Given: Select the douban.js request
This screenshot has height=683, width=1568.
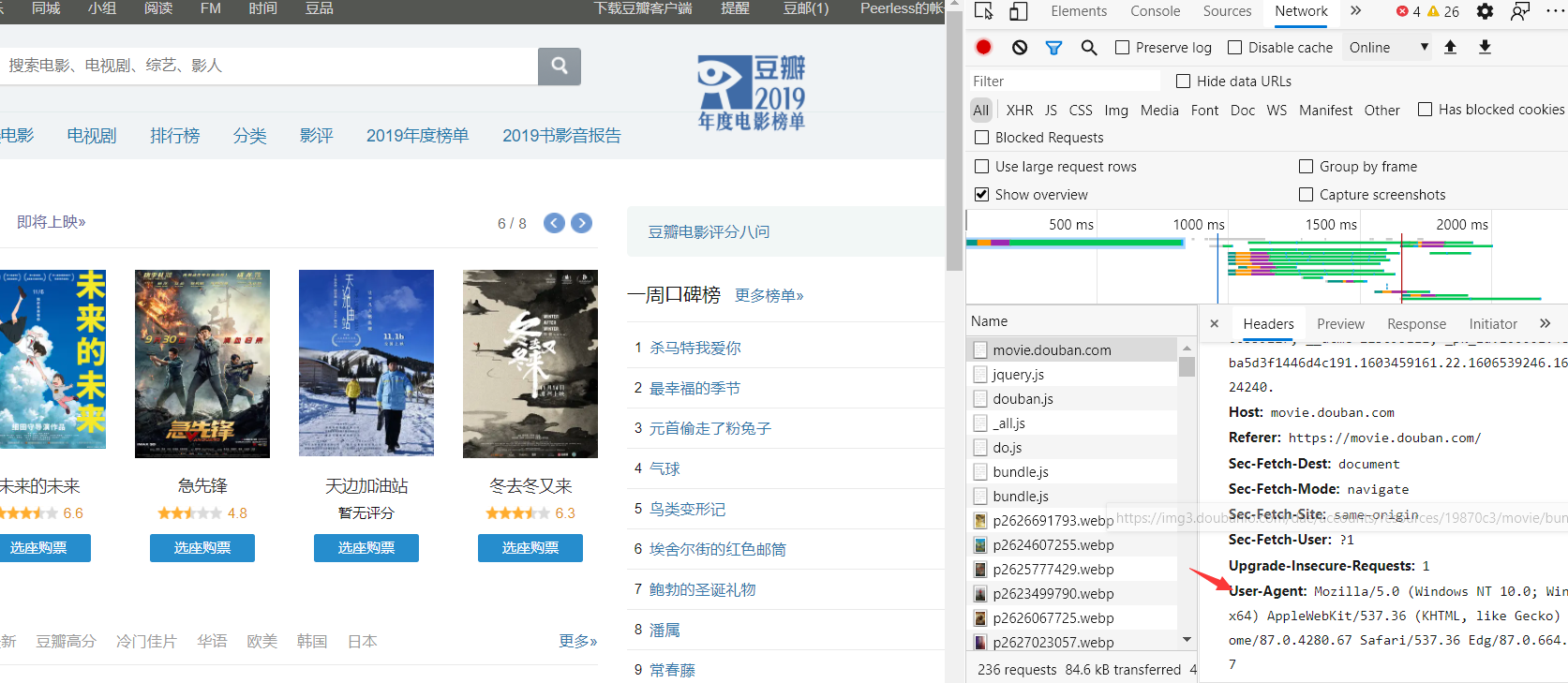Looking at the screenshot, I should point(1072,398).
